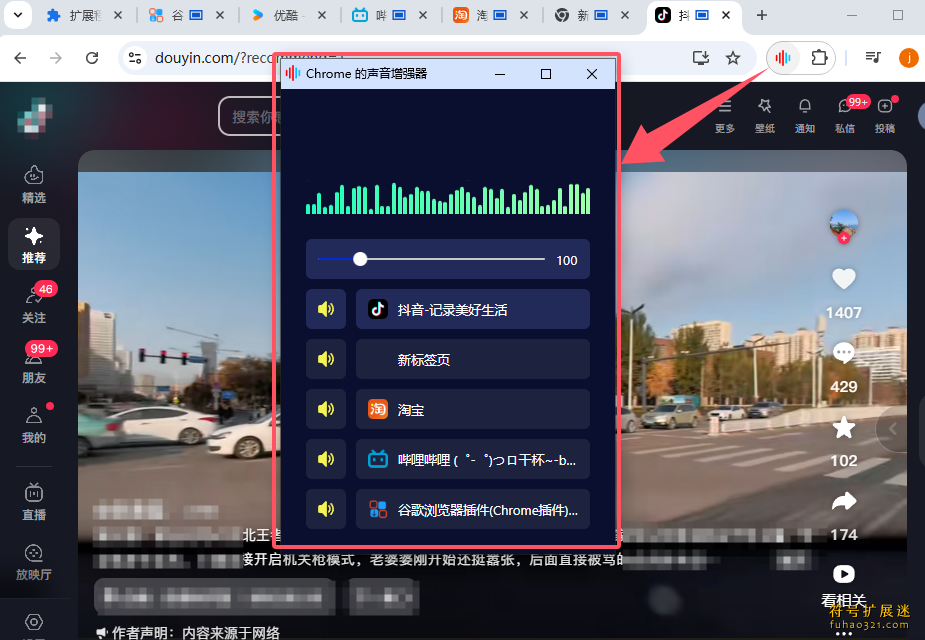Open the video author's avatar
This screenshot has width=925, height=640.
[844, 224]
